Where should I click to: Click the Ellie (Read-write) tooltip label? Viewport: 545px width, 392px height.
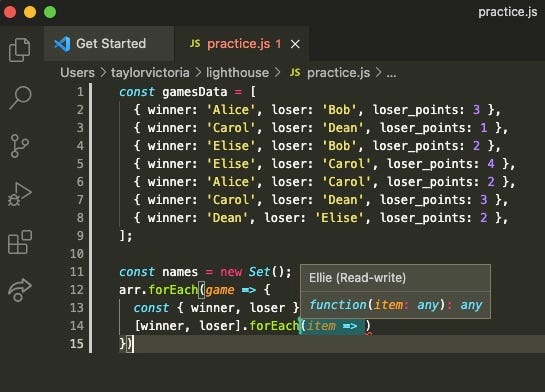click(357, 278)
